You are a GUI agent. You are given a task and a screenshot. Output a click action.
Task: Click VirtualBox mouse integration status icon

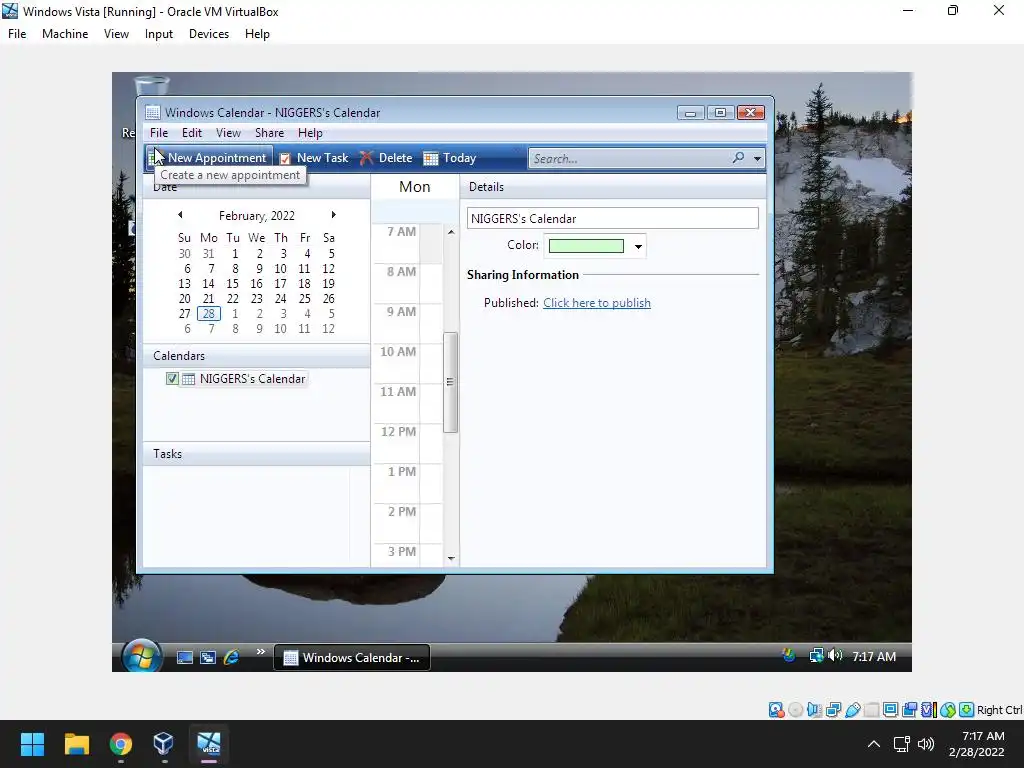pyautogui.click(x=948, y=710)
